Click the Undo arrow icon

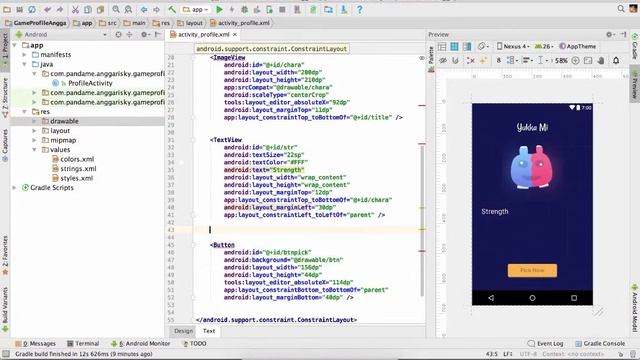tap(48, 9)
